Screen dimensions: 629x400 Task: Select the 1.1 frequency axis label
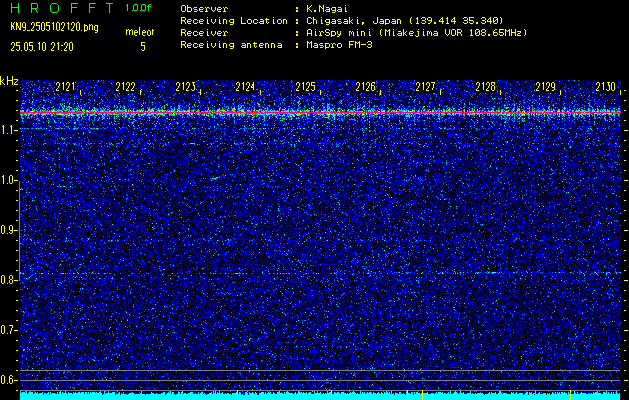click(x=8, y=130)
